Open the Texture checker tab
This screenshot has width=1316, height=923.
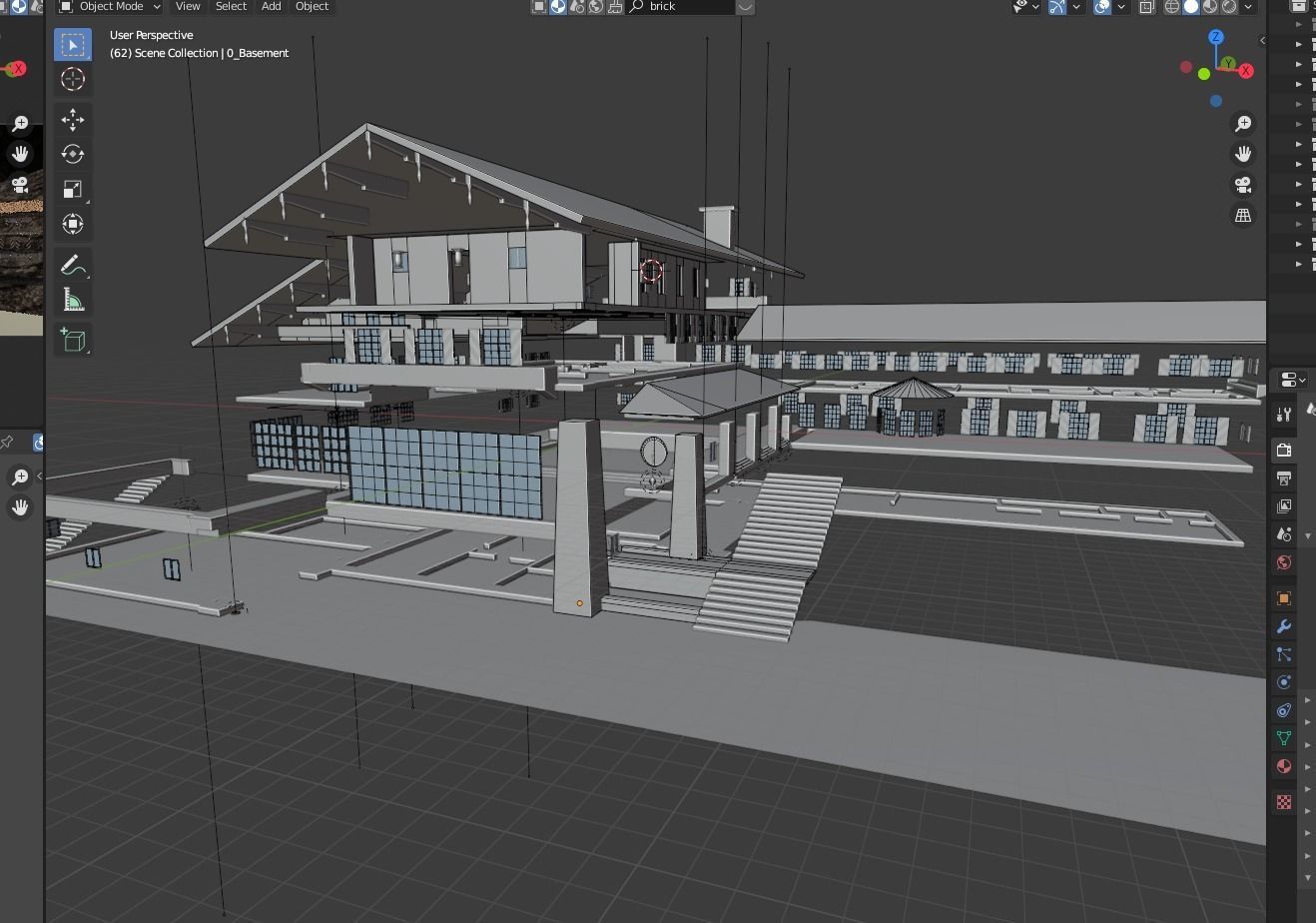1284,802
